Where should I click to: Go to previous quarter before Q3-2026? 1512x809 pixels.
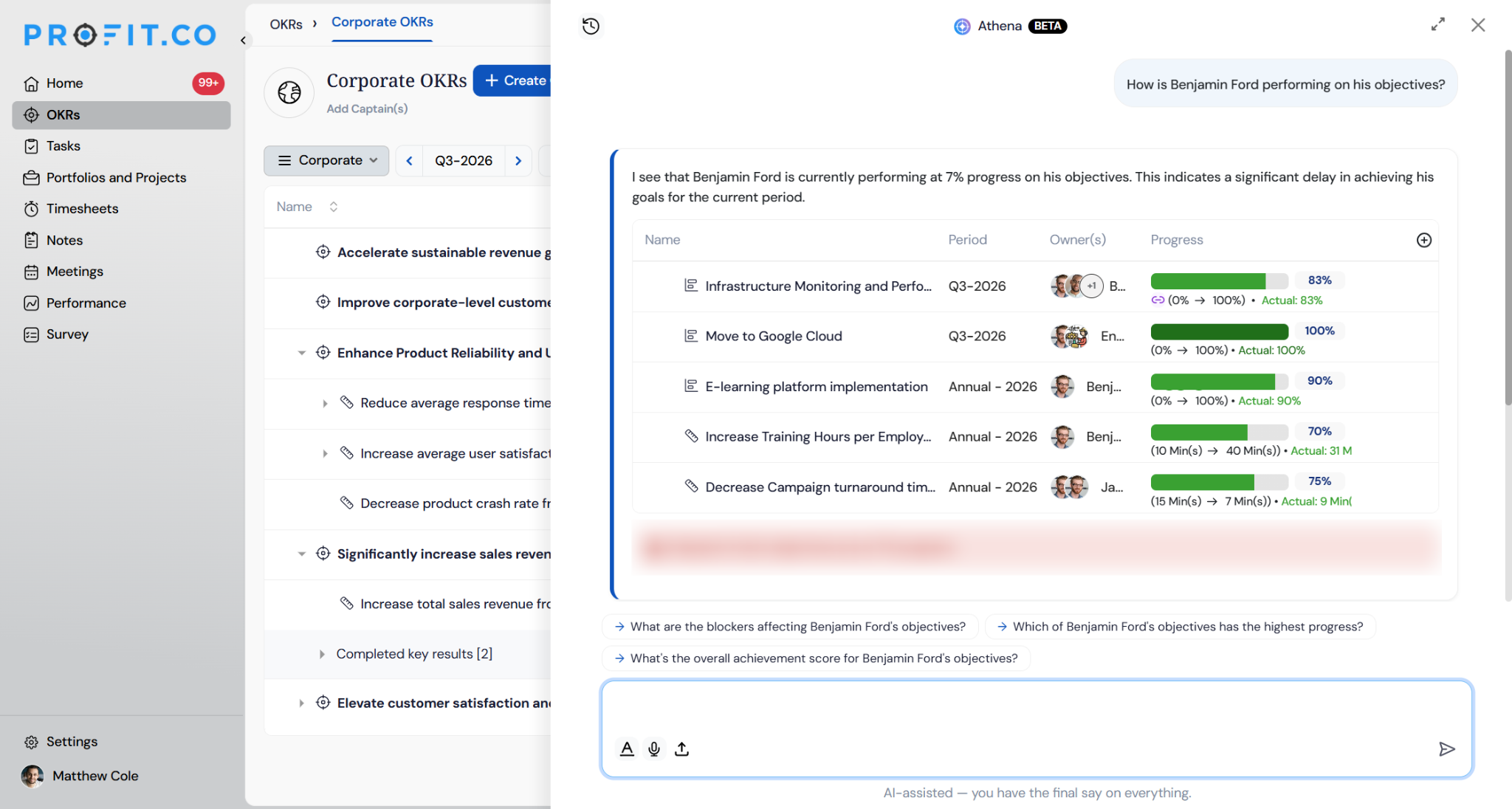click(x=409, y=160)
